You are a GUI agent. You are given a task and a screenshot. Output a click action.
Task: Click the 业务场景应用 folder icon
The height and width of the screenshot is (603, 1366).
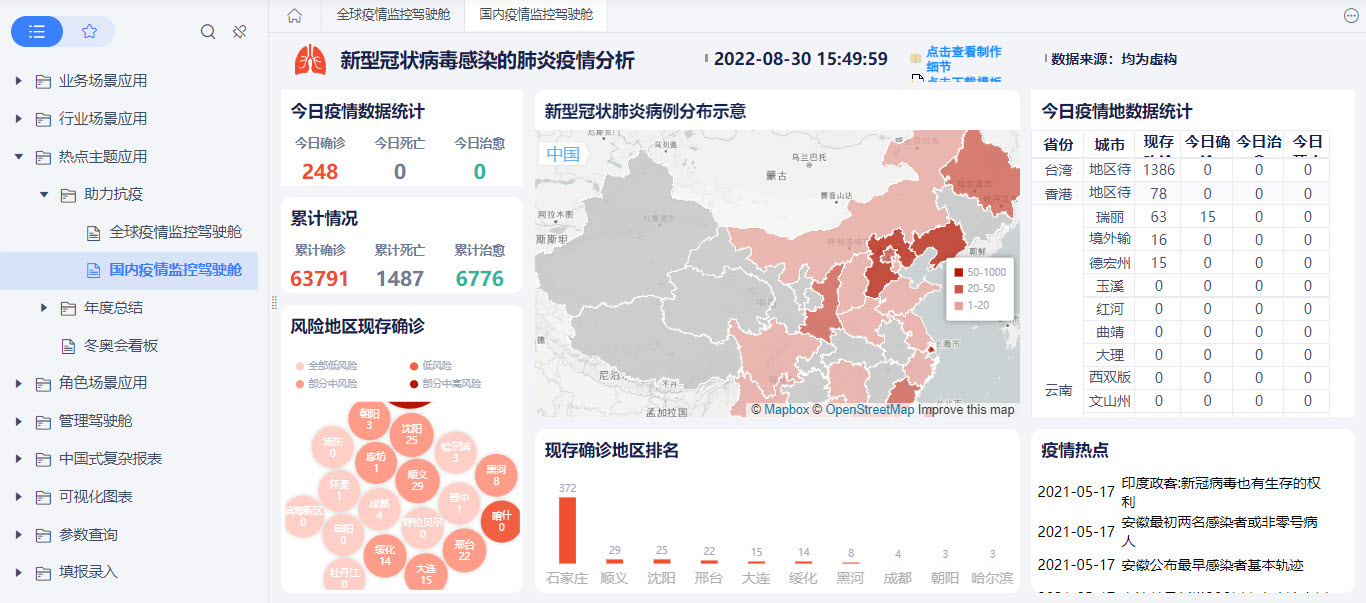(x=43, y=81)
